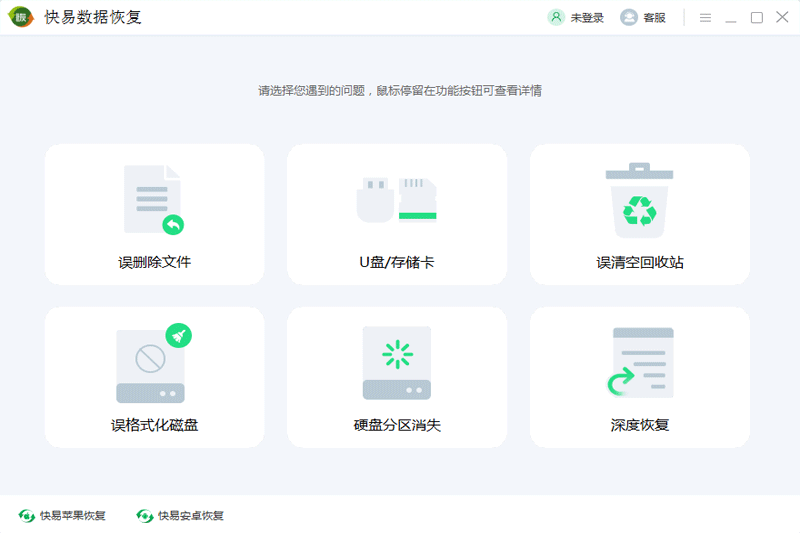Image resolution: width=800 pixels, height=533 pixels.
Task: Click the recycle bin icon
Action: click(639, 200)
